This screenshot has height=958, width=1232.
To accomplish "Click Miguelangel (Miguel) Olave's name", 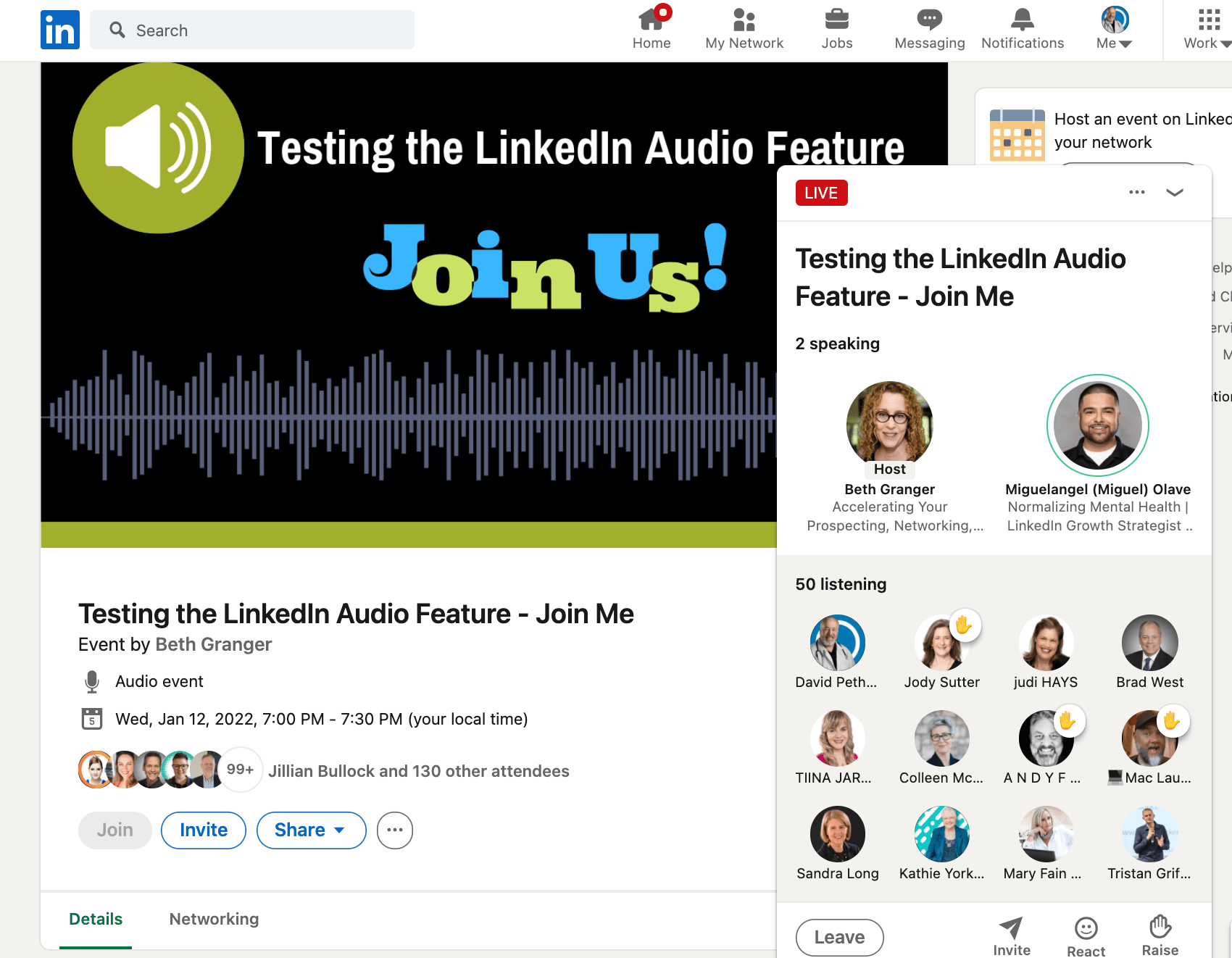I will (1098, 489).
